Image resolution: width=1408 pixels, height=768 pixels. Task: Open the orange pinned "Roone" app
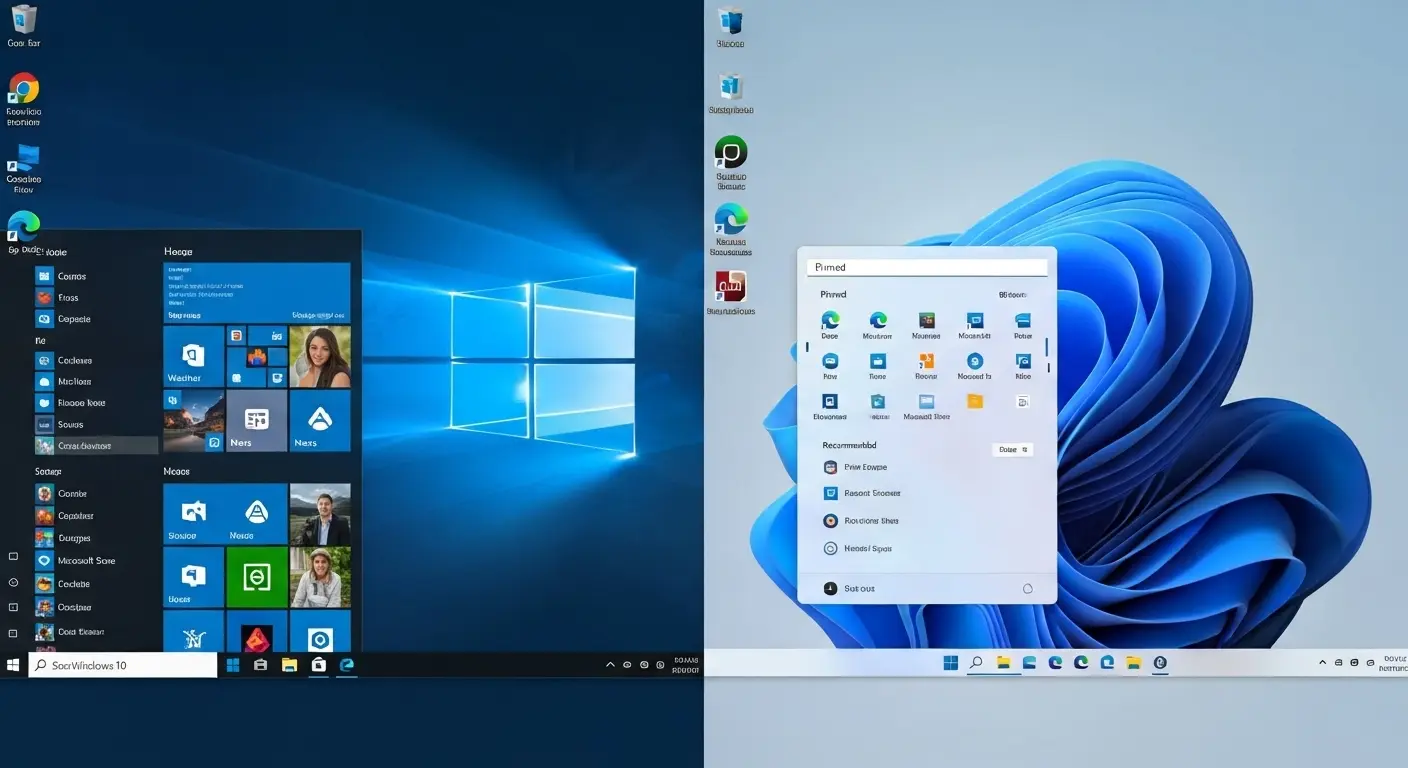click(926, 366)
